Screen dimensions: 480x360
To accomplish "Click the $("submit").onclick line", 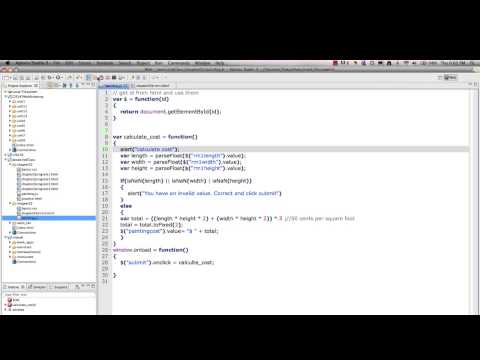I will coord(167,263).
